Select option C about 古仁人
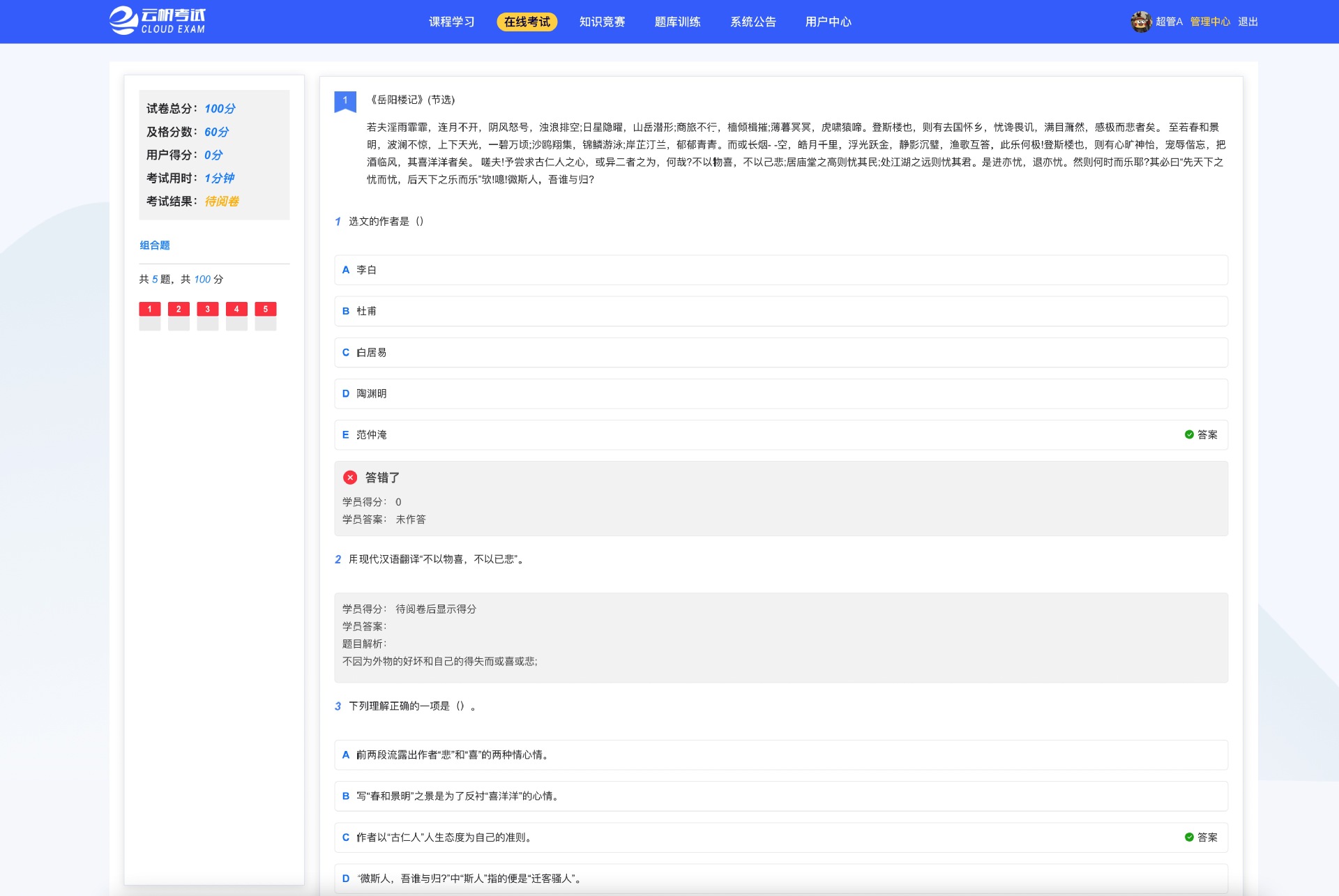 [x=781, y=837]
